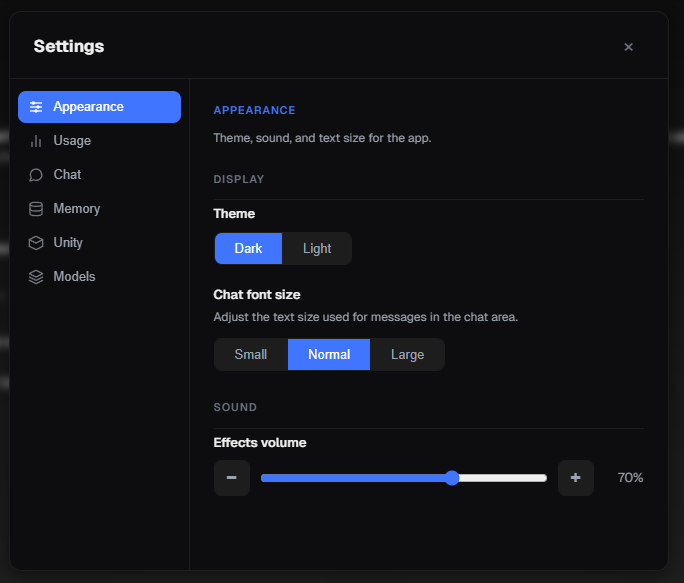Open the Models settings tab

coord(99,277)
